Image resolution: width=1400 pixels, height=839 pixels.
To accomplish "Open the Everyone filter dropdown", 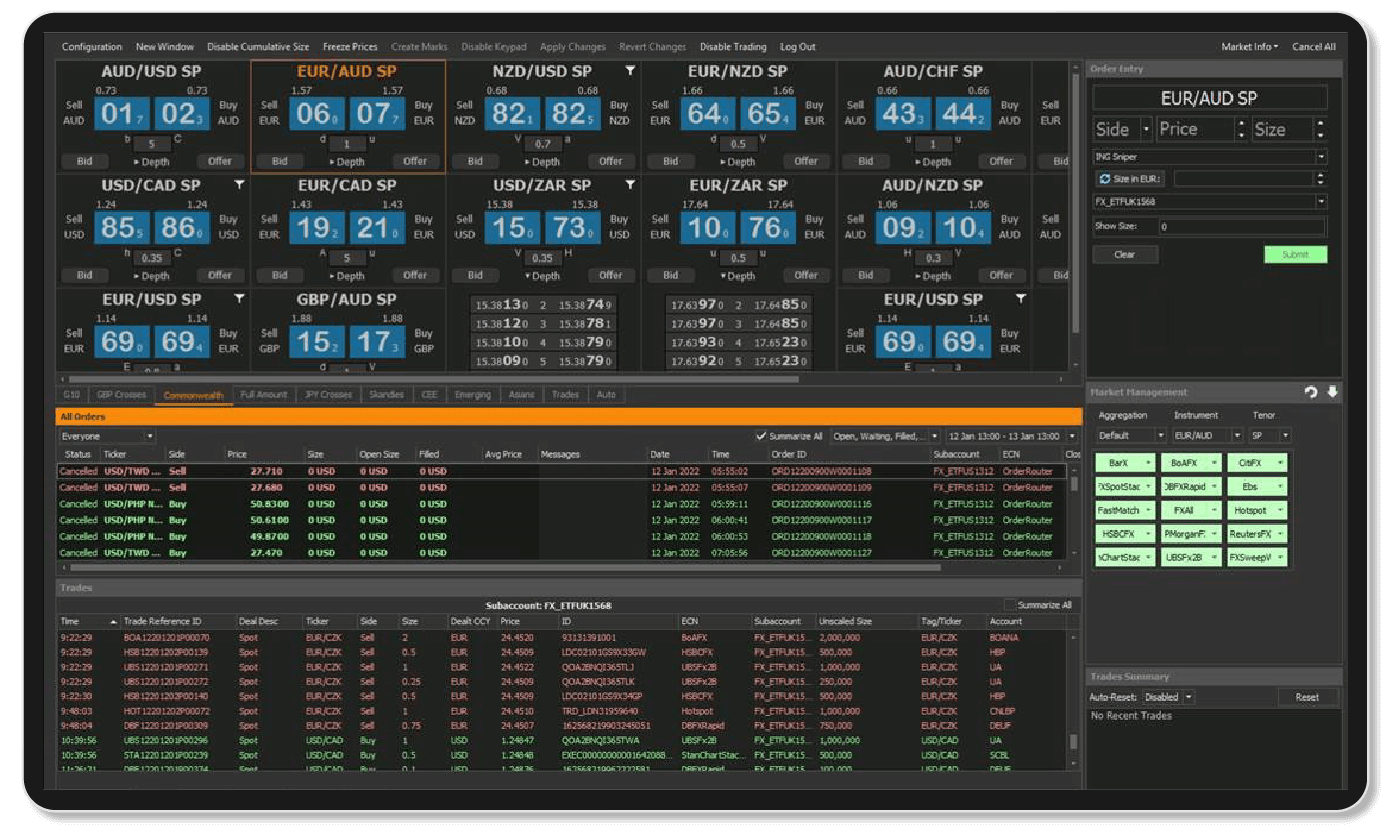I will click(107, 436).
